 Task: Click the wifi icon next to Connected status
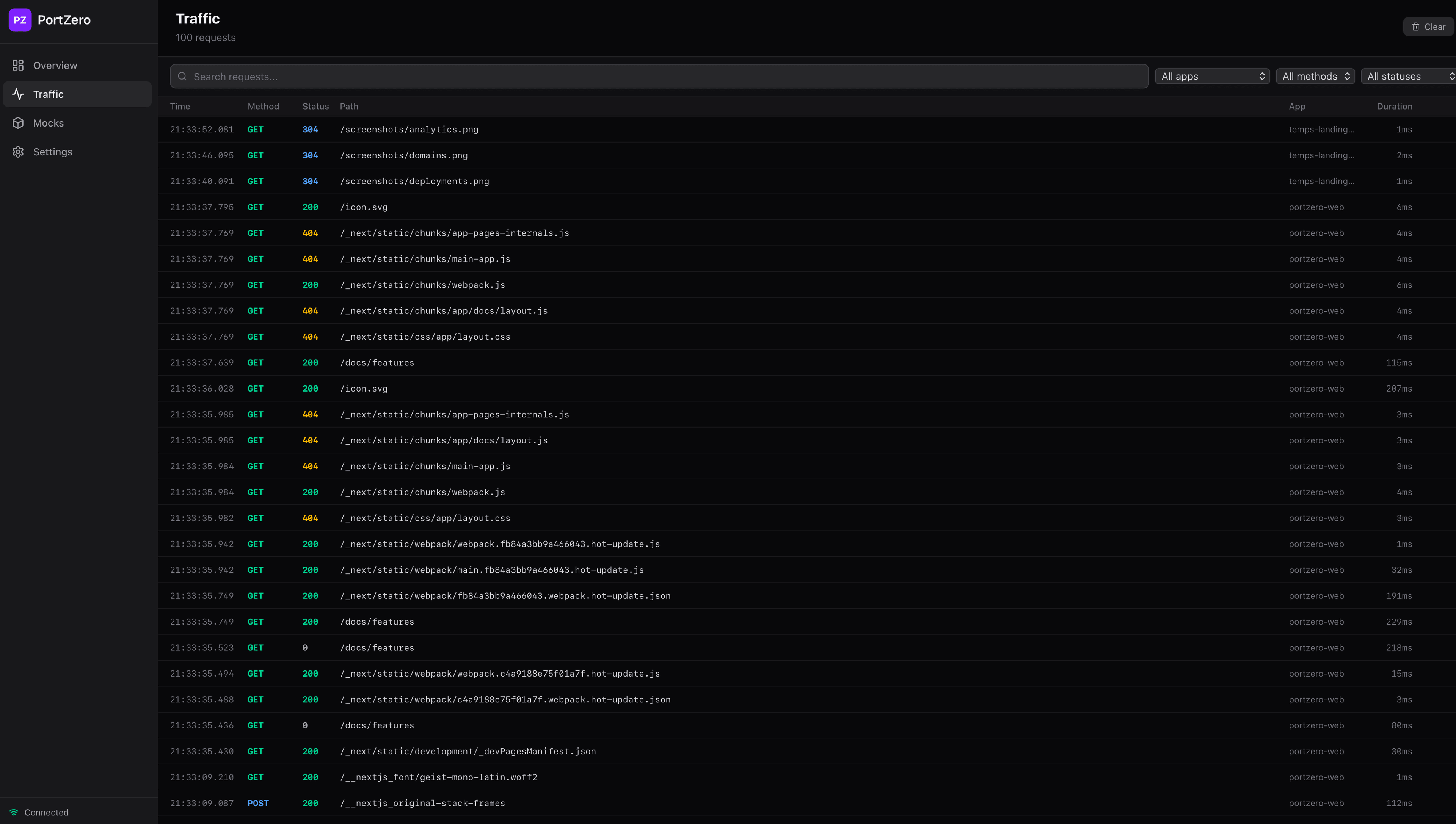(14, 812)
